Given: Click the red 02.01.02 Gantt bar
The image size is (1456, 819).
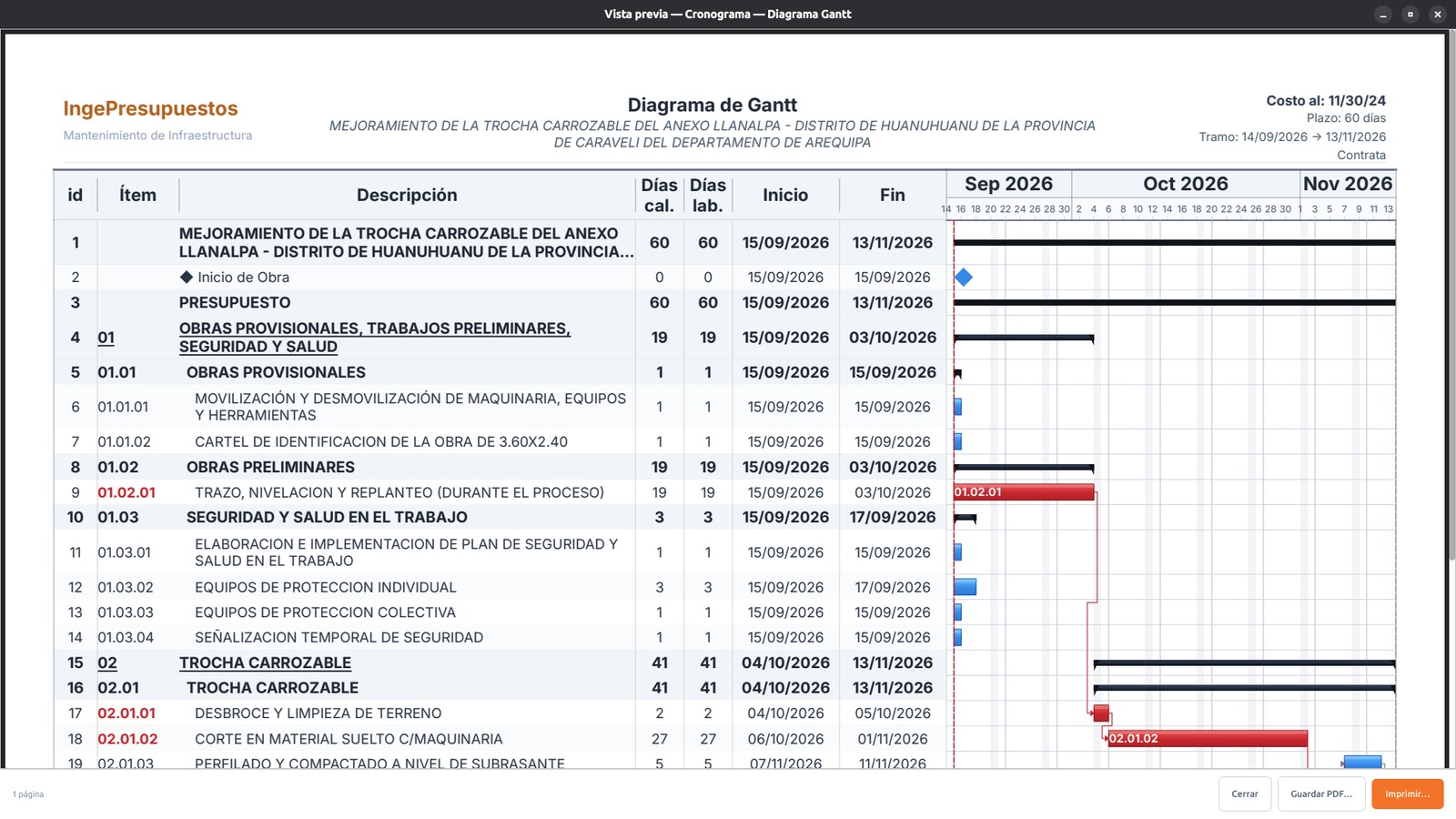Looking at the screenshot, I should pos(1208,738).
